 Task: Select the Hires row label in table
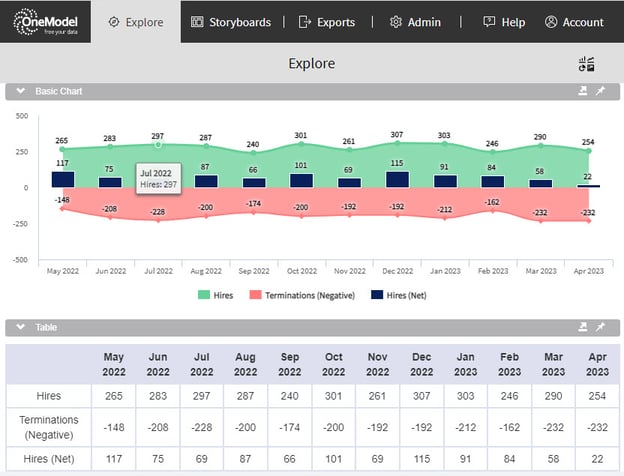click(49, 396)
